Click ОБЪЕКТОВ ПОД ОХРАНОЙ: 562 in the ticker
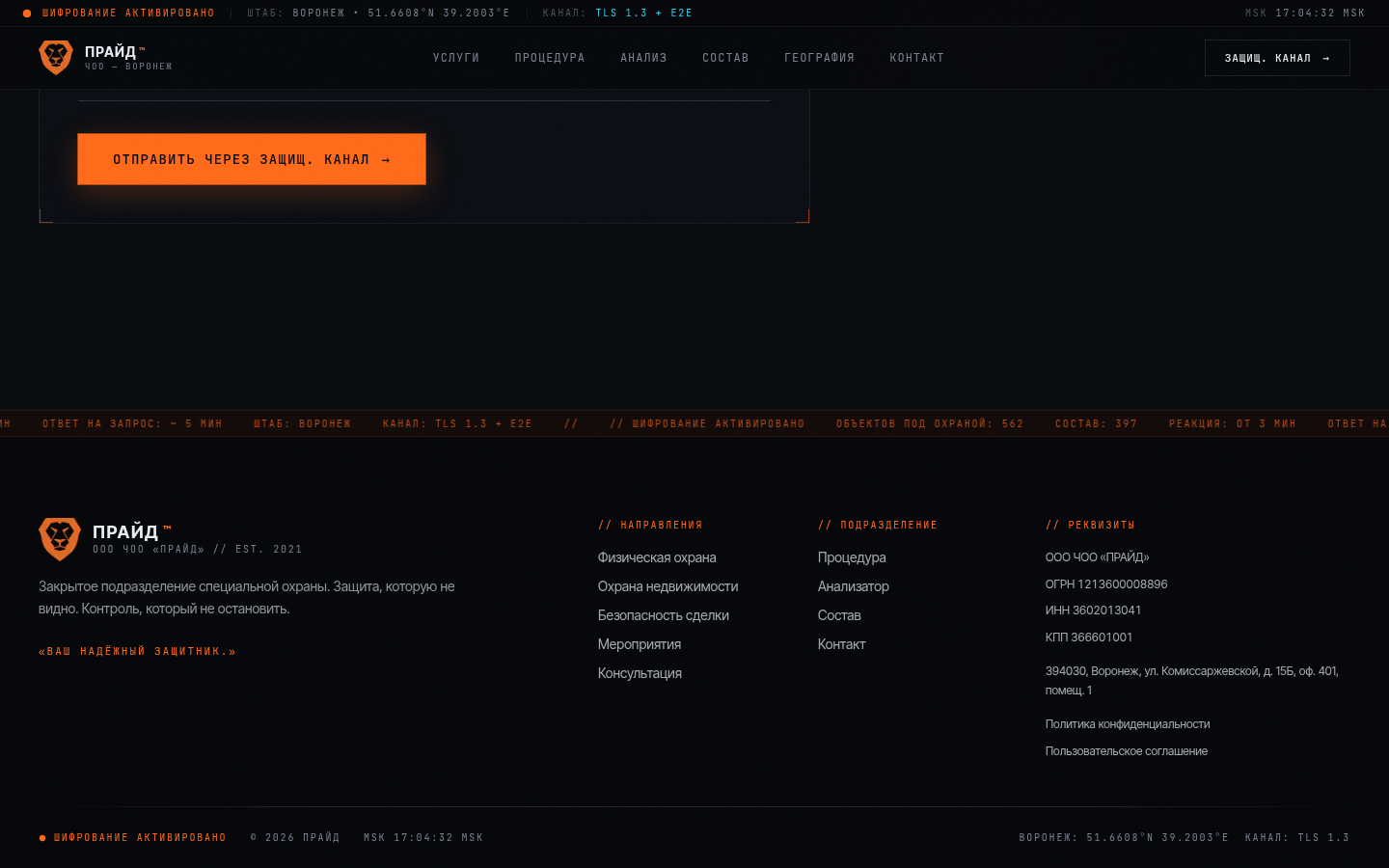Viewport: 1389px width, 868px height. [x=930, y=424]
